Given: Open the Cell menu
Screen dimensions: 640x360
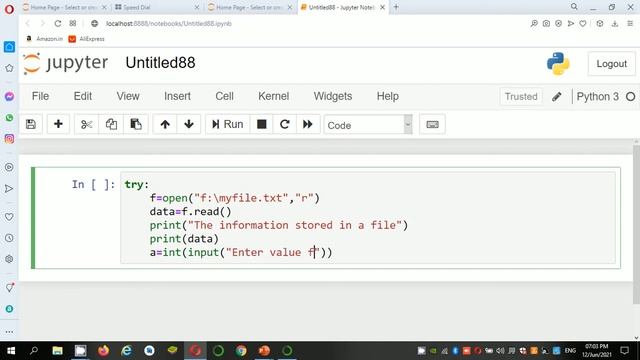Looking at the screenshot, I should (224, 96).
